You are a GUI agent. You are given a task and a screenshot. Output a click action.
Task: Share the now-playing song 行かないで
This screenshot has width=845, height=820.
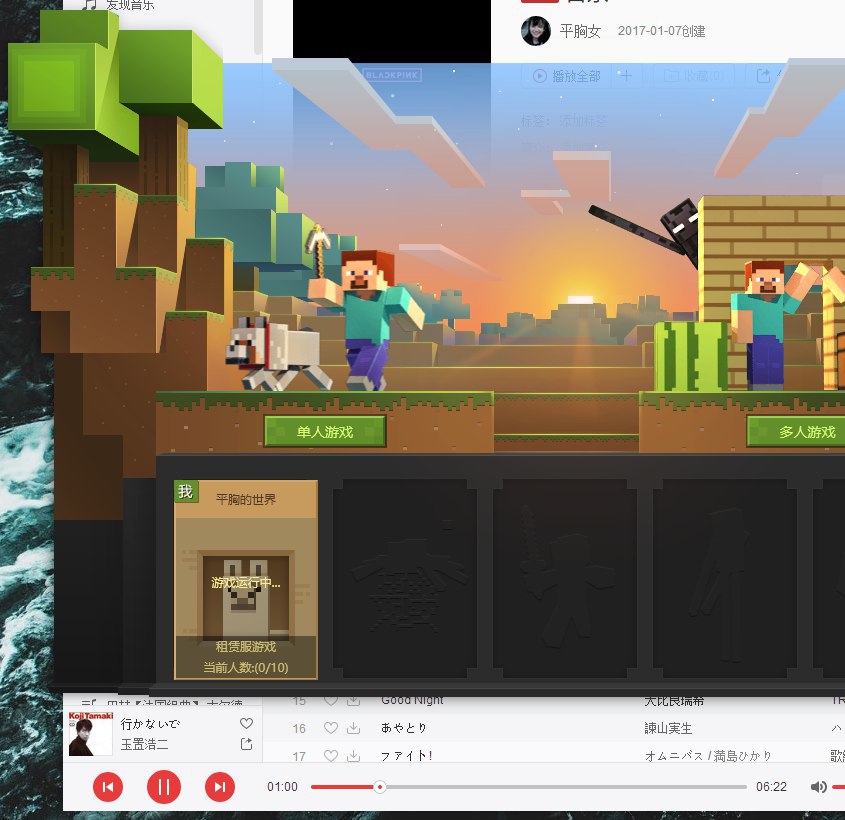(246, 744)
